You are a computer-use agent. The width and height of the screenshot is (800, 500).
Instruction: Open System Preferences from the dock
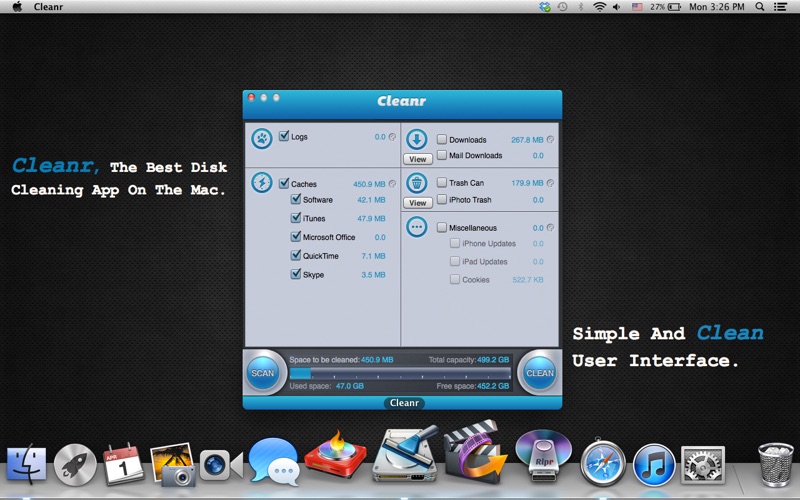[703, 464]
